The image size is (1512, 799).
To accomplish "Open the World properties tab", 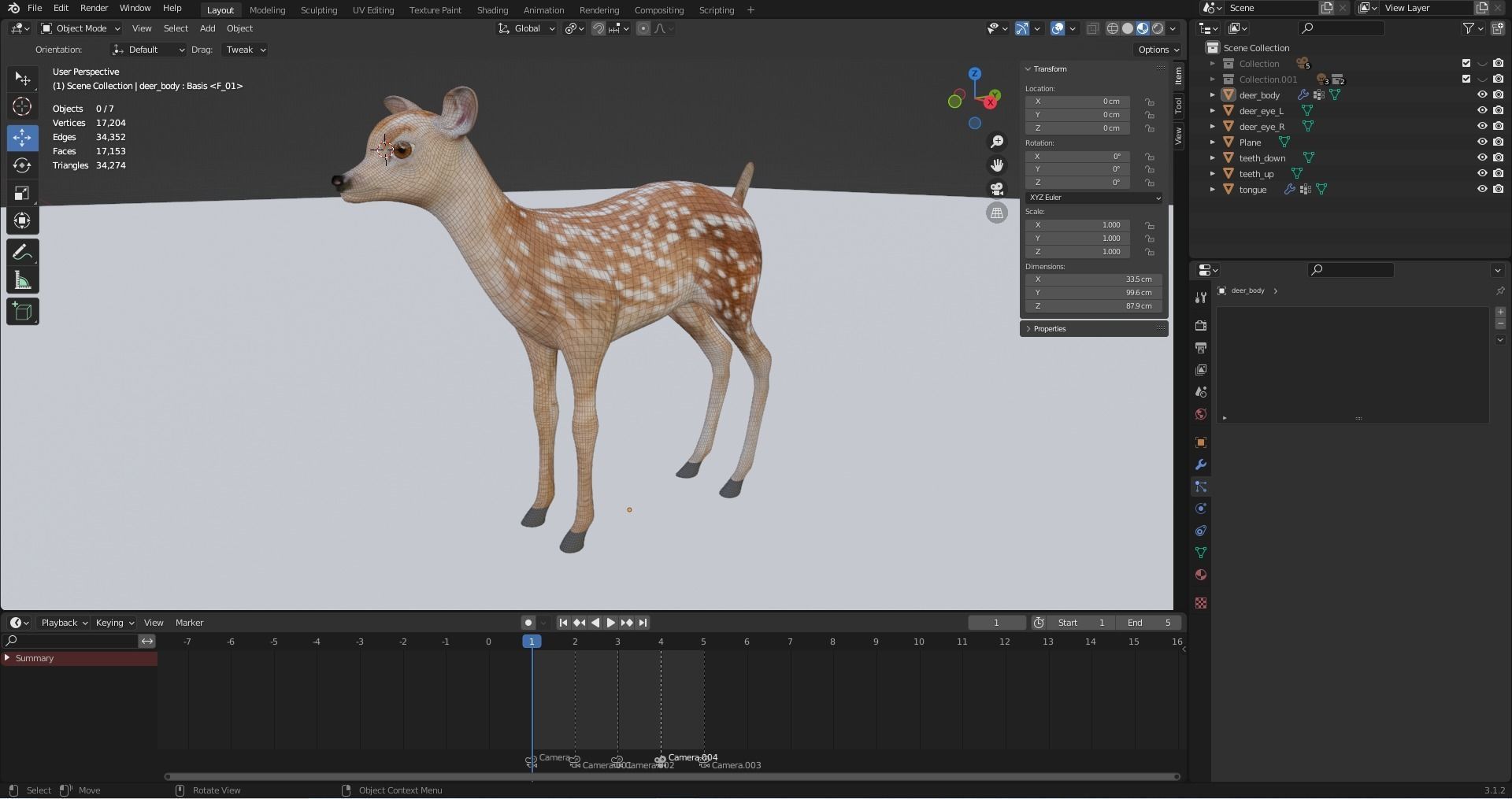I will click(x=1201, y=414).
